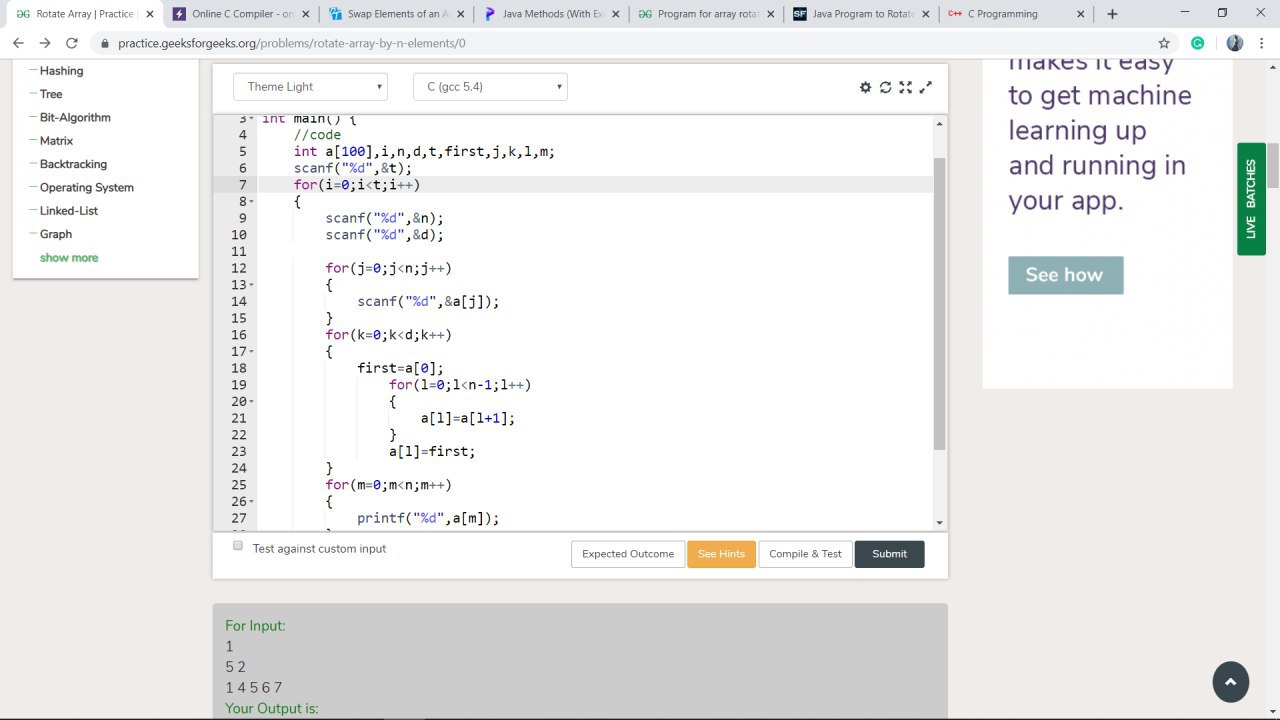Click the code editor vertical scrollbar
Image resolution: width=1280 pixels, height=720 pixels.
click(x=939, y=303)
